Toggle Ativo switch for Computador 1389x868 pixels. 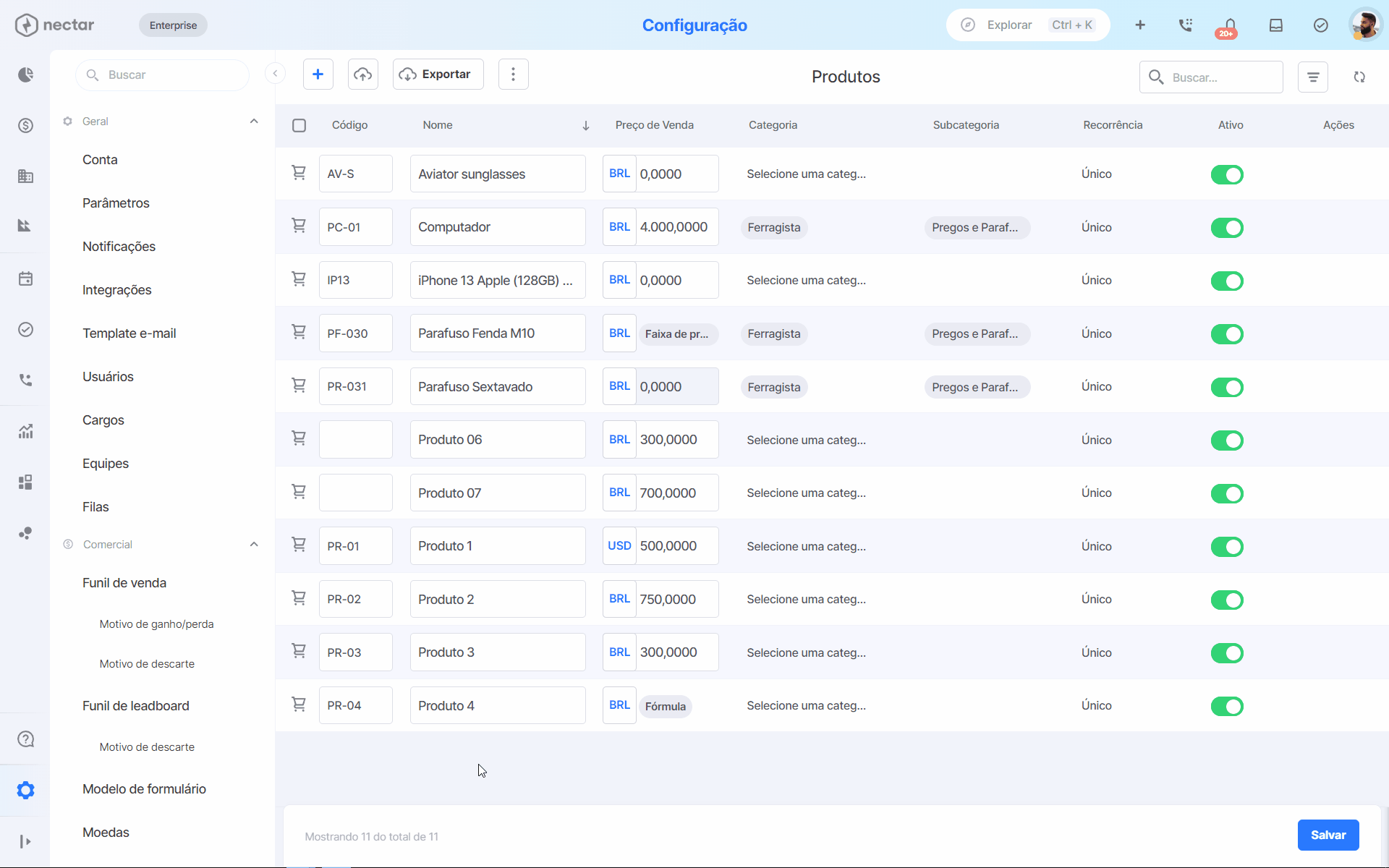pos(1227,228)
